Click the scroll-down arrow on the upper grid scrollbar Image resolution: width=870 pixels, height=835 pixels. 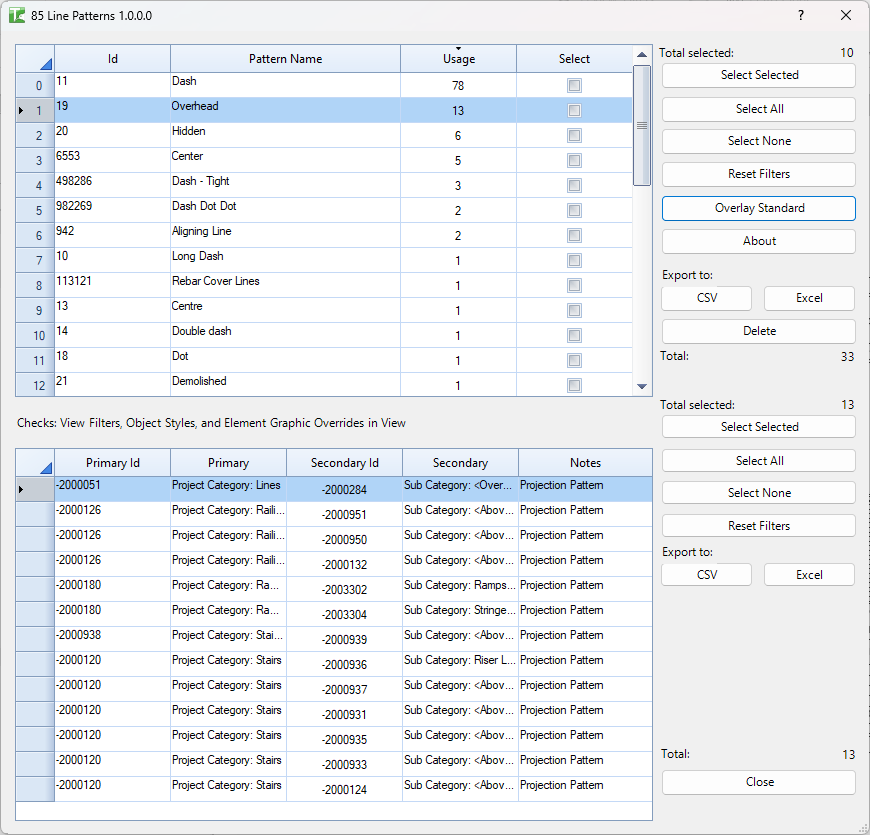641,386
